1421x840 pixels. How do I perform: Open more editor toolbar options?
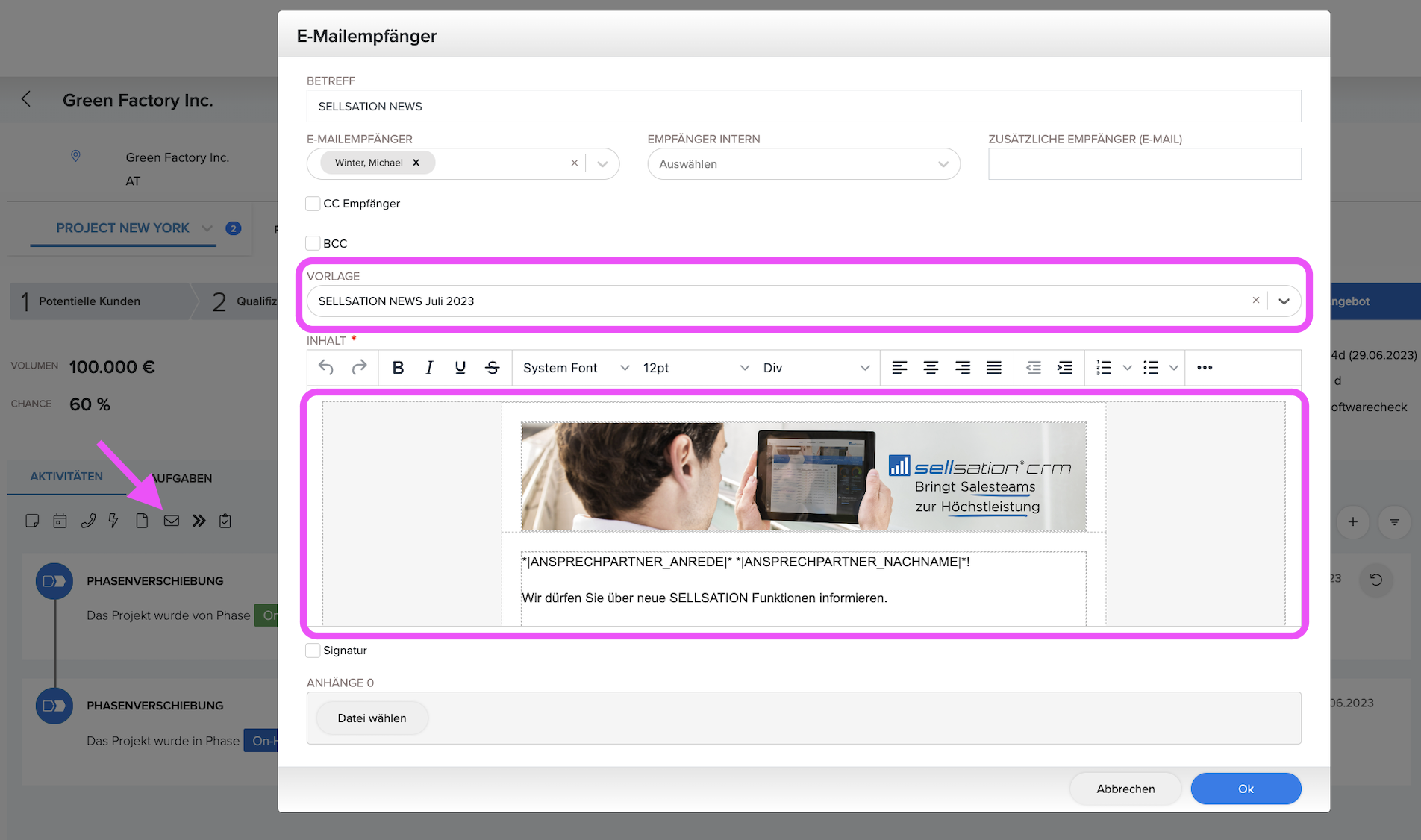(1205, 367)
